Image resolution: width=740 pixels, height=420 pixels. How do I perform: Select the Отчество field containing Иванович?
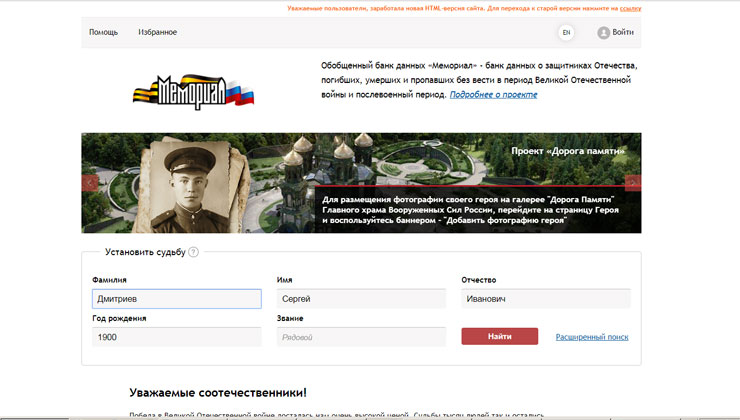[545, 298]
